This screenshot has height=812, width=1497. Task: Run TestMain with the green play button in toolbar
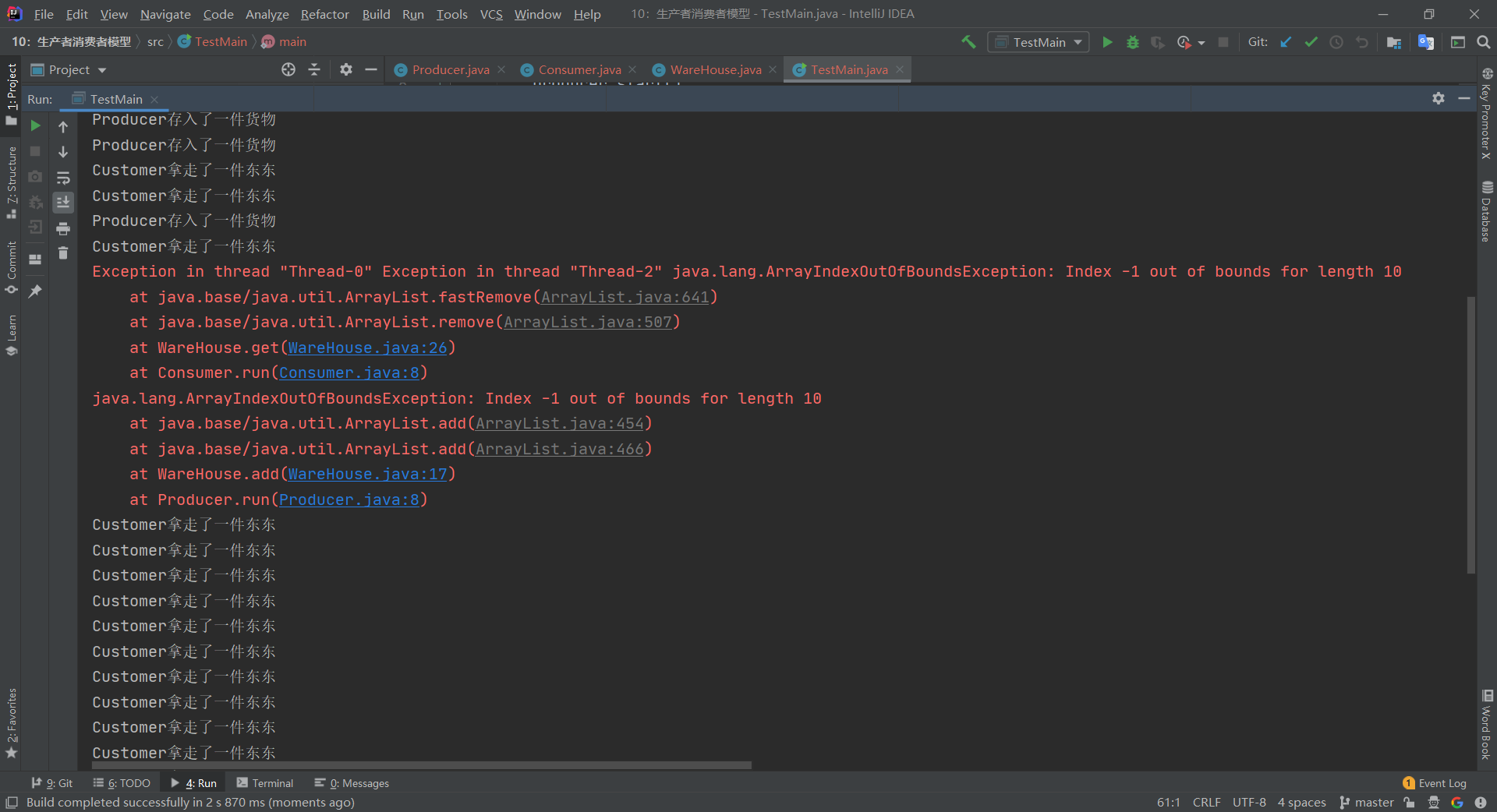point(1107,42)
